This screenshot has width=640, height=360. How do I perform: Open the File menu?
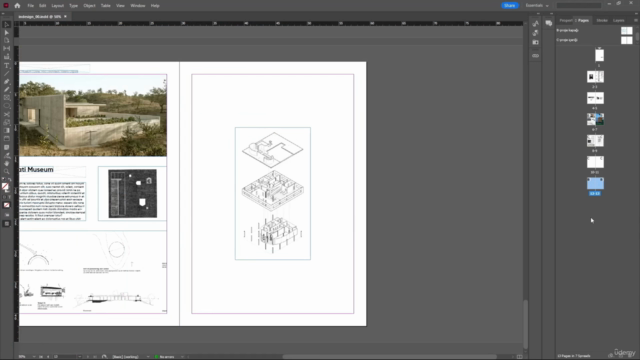click(x=31, y=6)
